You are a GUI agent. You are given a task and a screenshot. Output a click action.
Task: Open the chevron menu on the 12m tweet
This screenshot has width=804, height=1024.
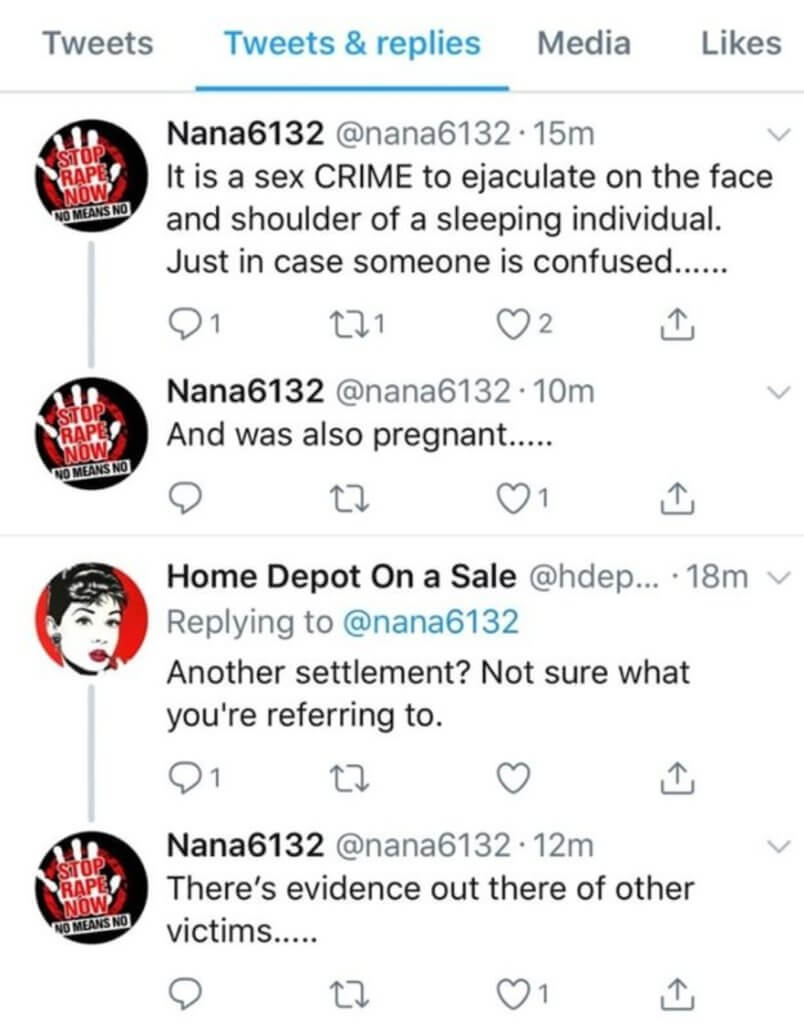click(776, 846)
